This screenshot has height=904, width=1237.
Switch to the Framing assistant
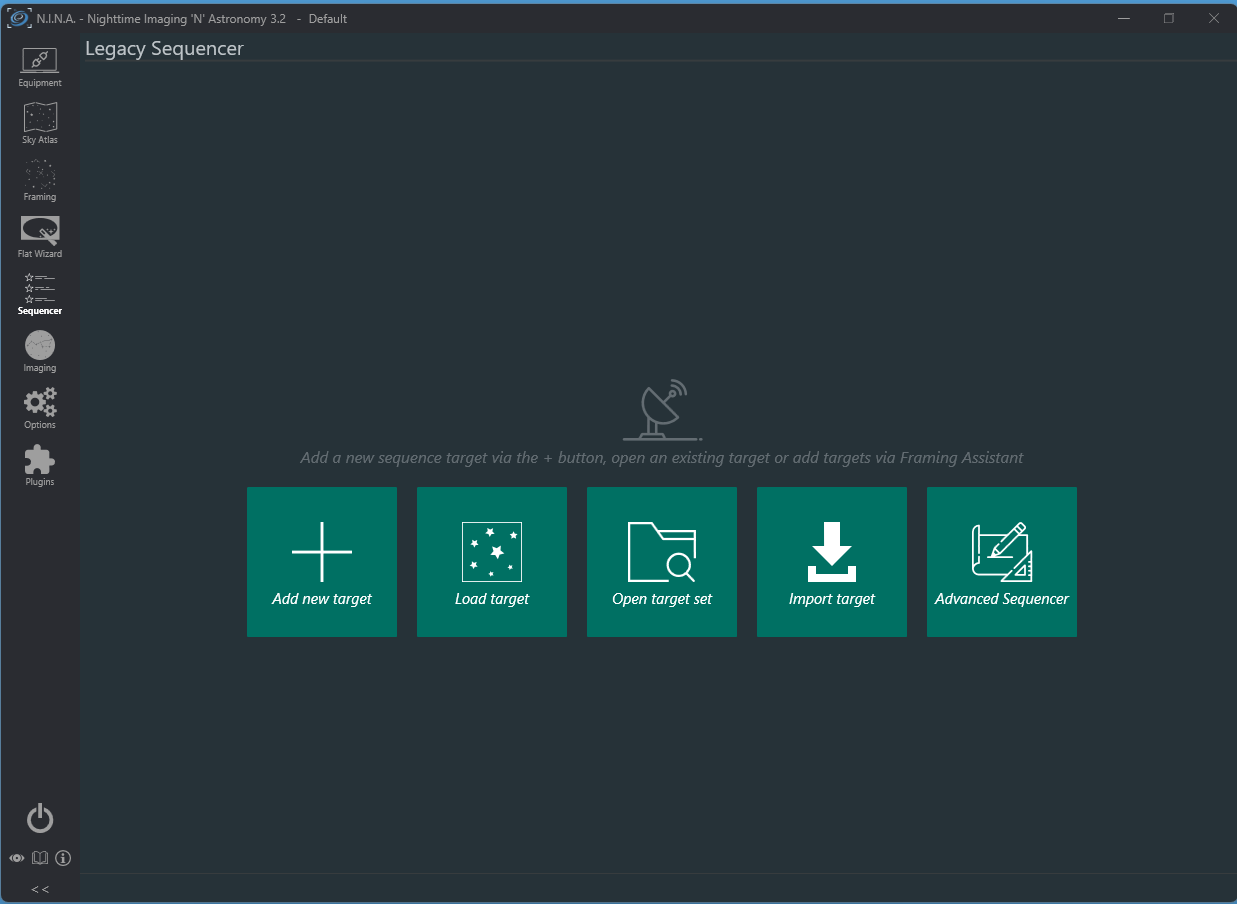point(40,181)
